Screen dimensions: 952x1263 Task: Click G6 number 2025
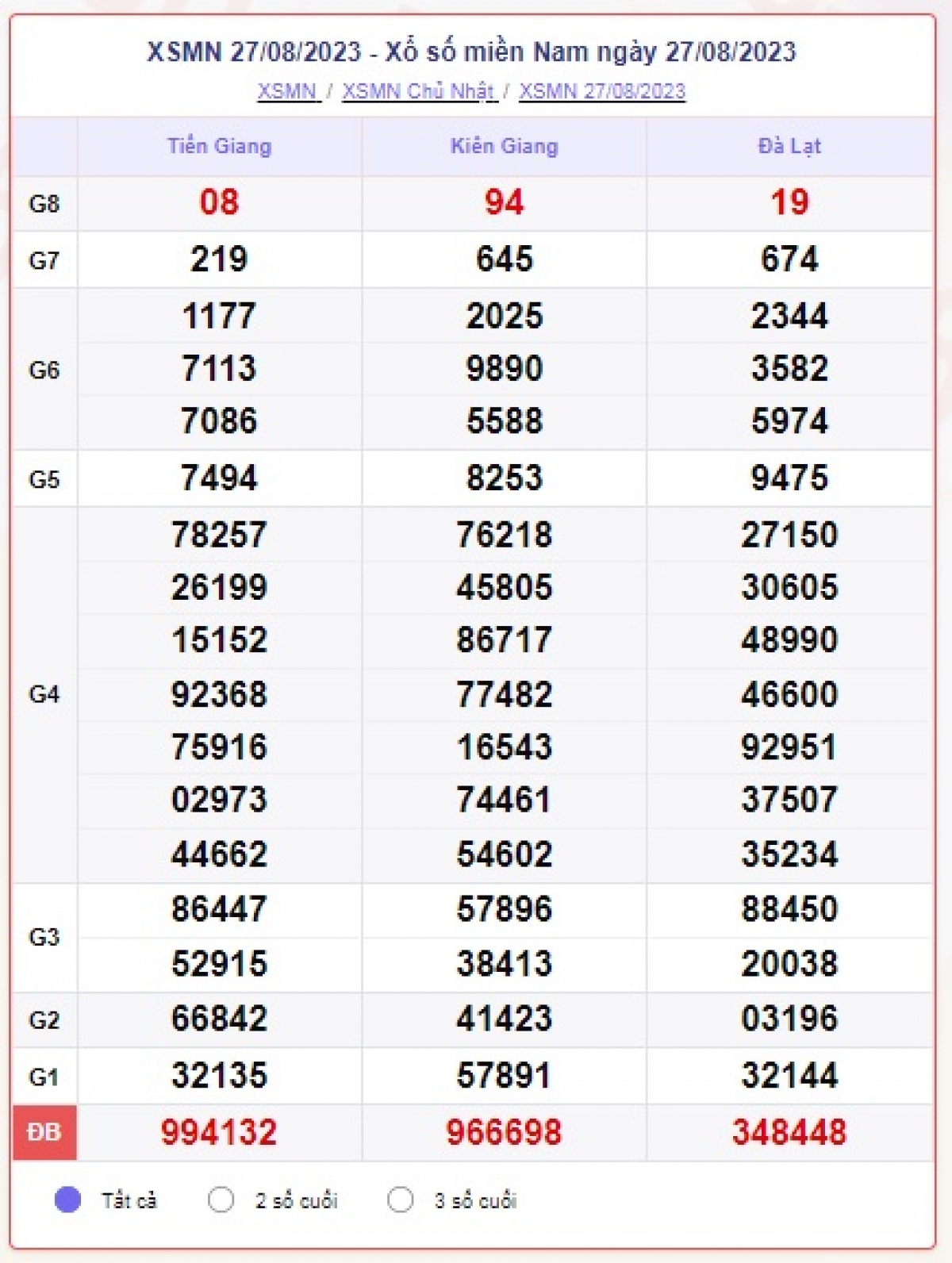pyautogui.click(x=505, y=316)
